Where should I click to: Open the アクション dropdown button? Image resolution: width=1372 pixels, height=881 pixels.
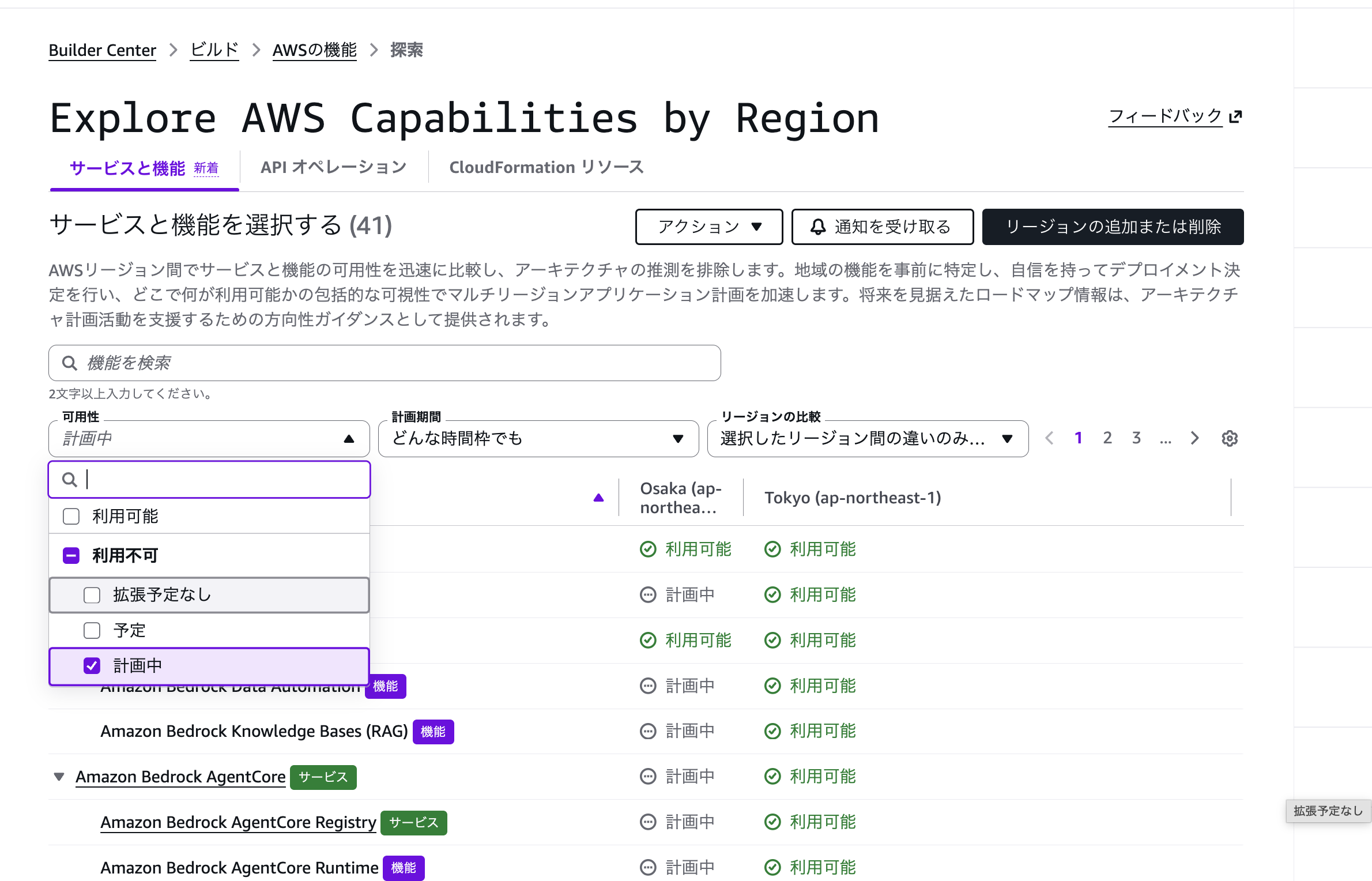click(x=709, y=227)
